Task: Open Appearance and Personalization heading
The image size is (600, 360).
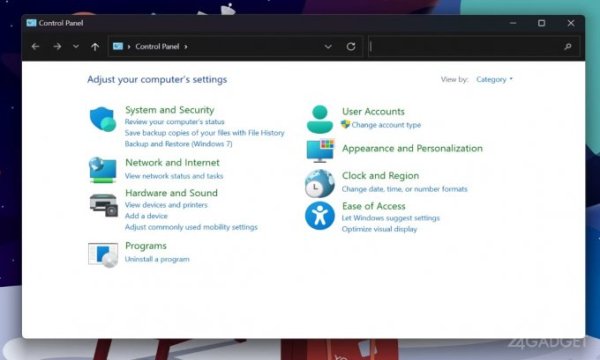Action: (412, 148)
